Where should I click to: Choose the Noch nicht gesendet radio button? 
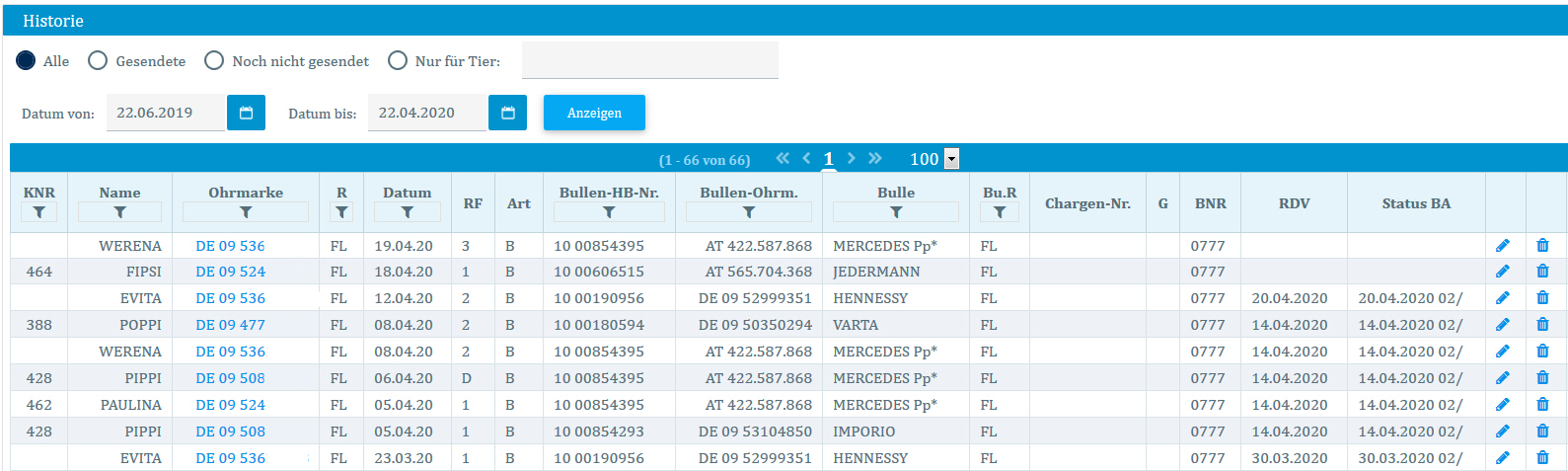point(214,61)
